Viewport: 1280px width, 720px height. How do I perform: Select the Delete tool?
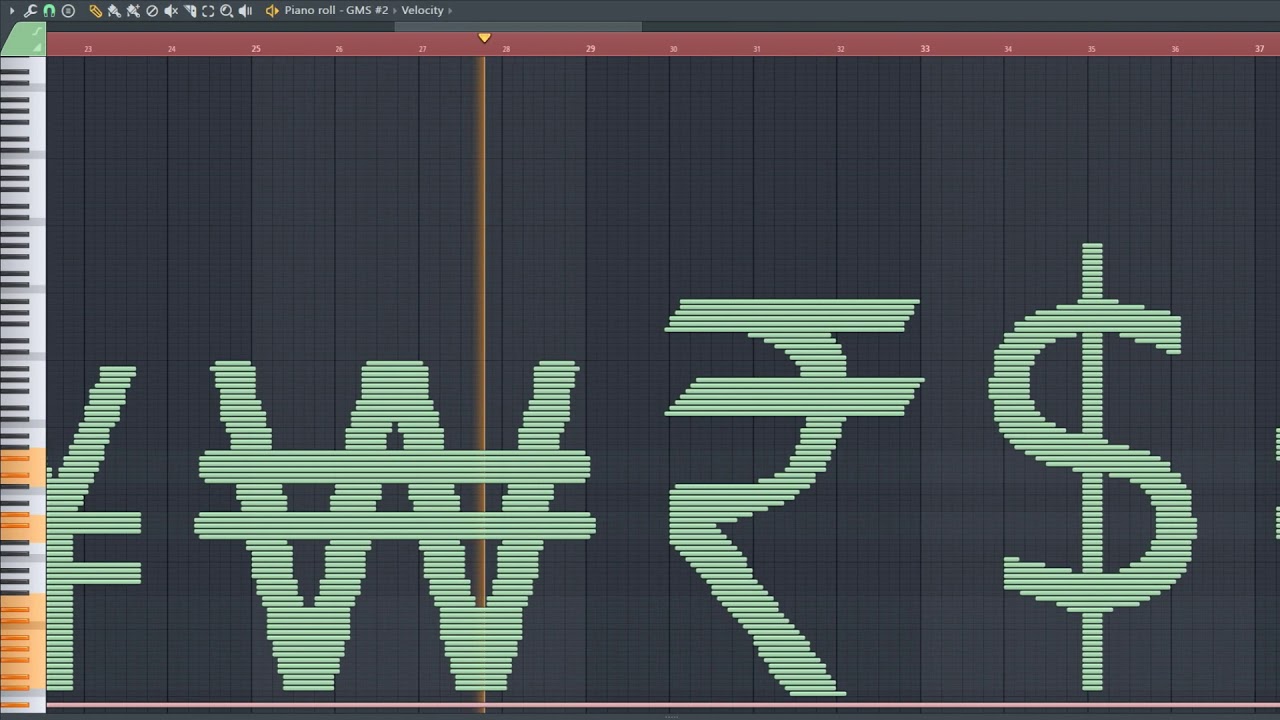coord(152,10)
